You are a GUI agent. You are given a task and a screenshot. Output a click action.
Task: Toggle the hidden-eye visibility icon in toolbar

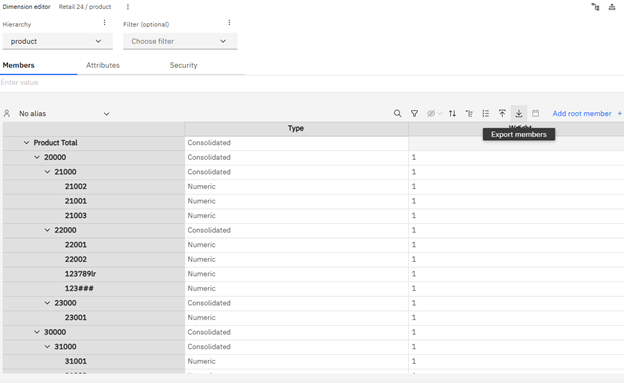pyautogui.click(x=434, y=113)
